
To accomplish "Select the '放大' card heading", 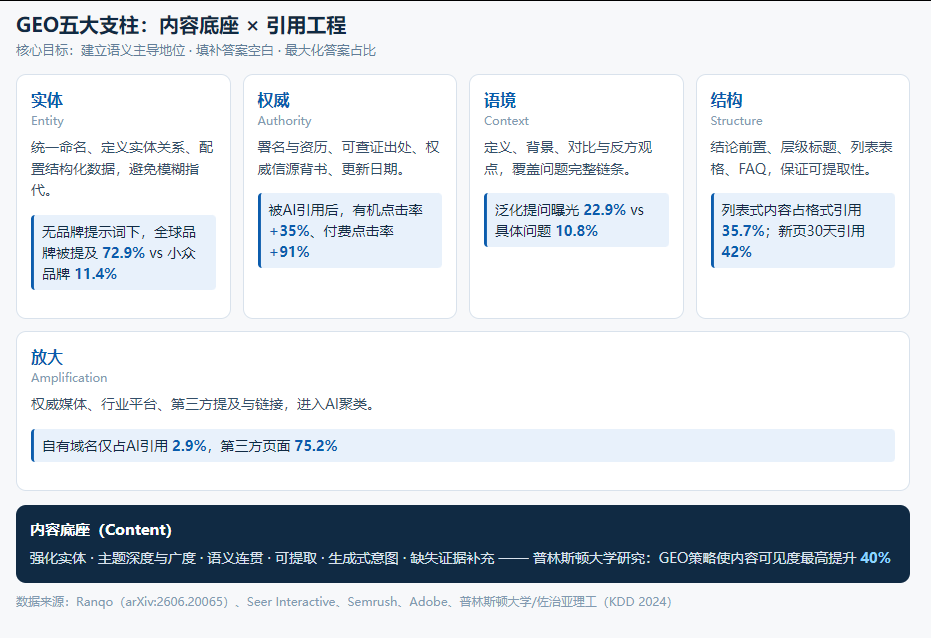I will pyautogui.click(x=47, y=357).
